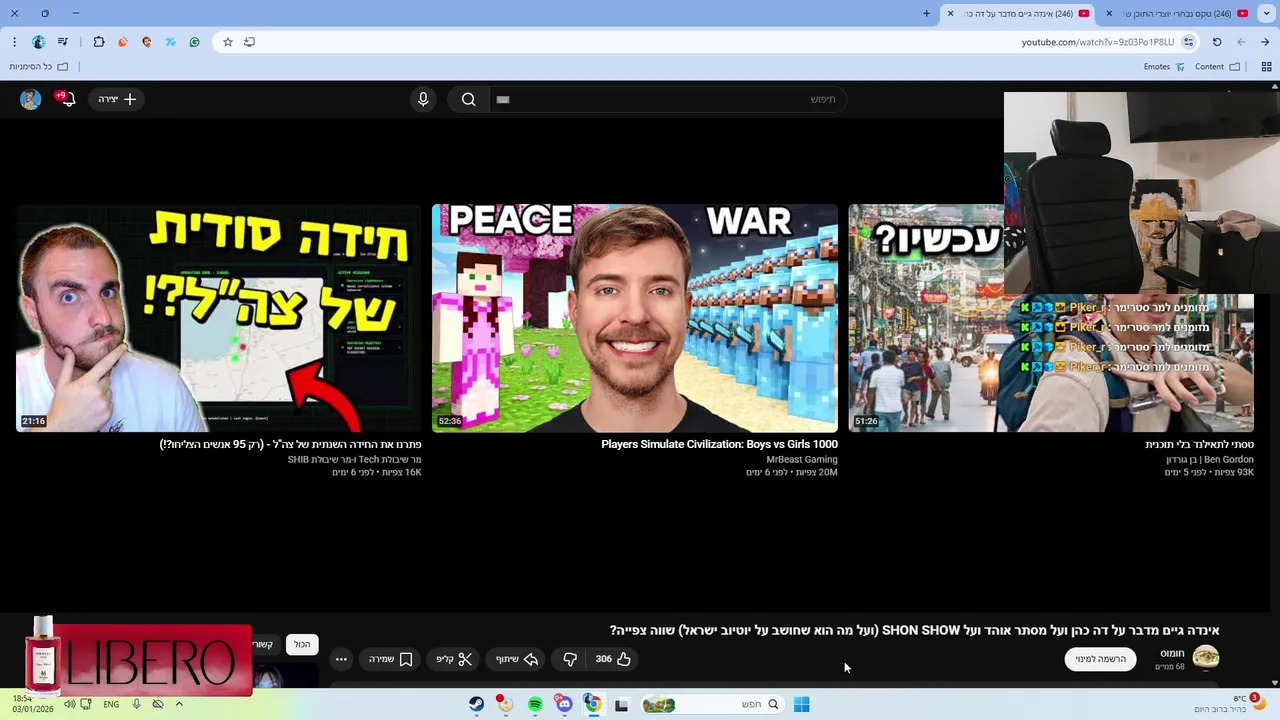Open the Content bookmarks folder
This screenshot has height=720, width=1280.
pyautogui.click(x=1217, y=67)
